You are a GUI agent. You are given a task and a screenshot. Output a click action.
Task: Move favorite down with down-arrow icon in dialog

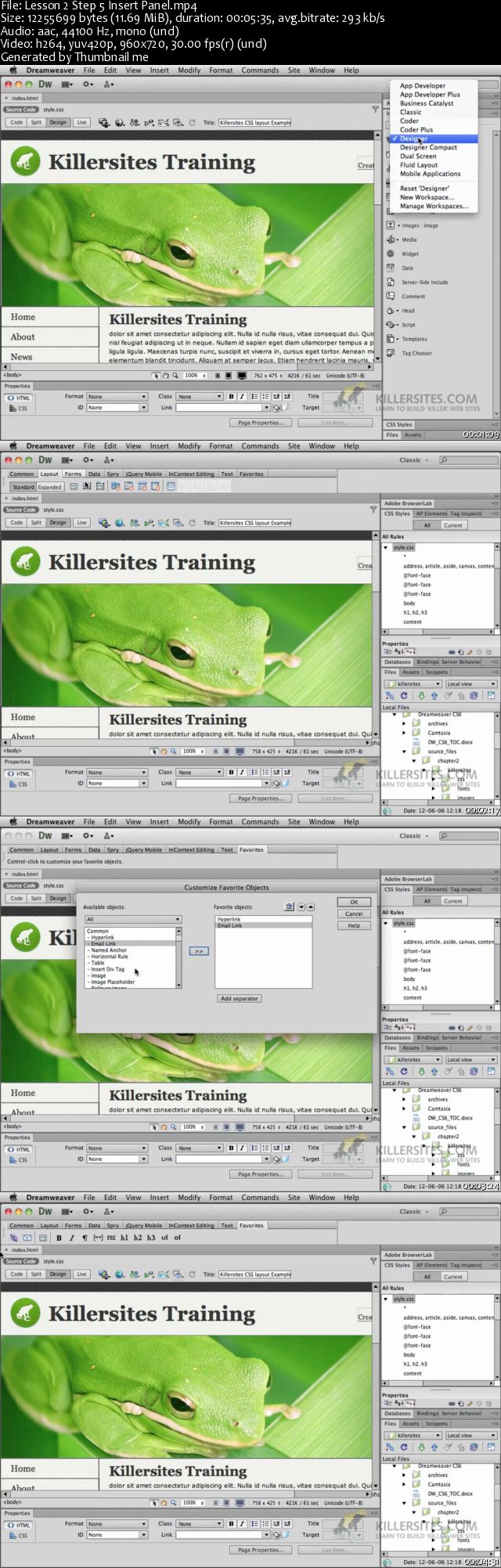301,907
